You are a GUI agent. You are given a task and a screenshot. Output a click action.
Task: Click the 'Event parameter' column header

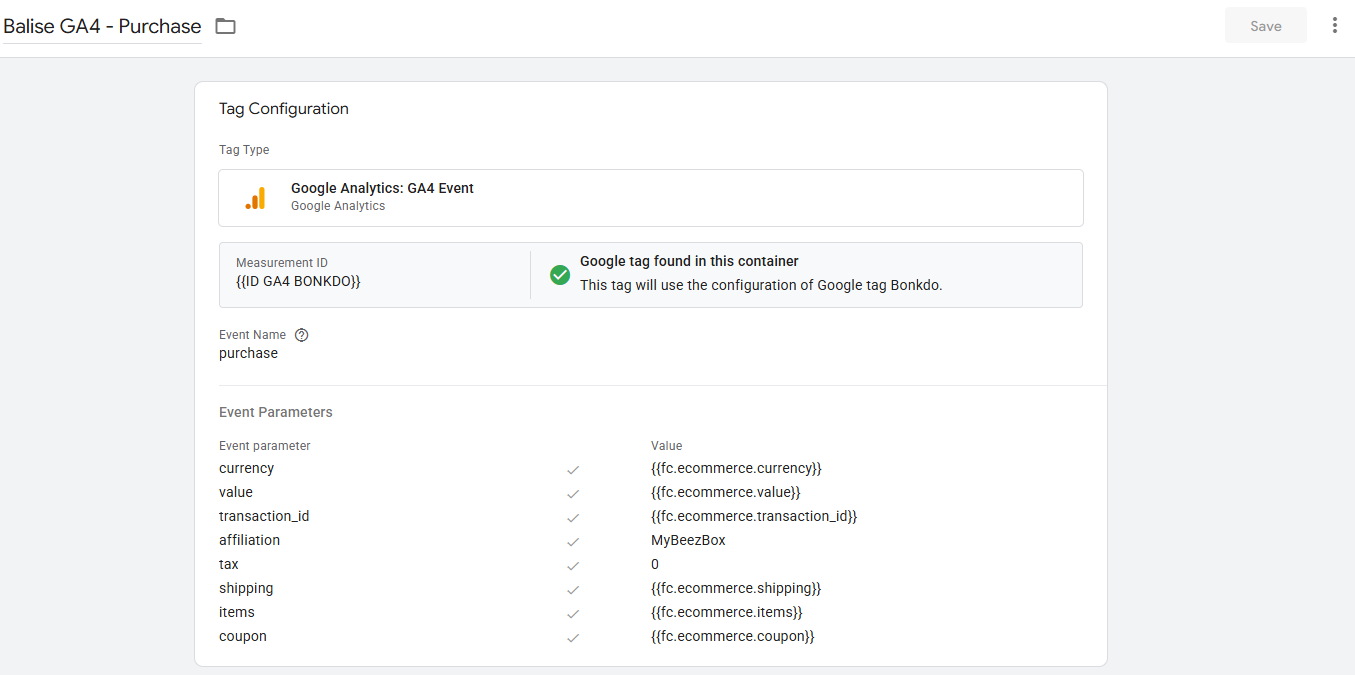pyautogui.click(x=265, y=446)
